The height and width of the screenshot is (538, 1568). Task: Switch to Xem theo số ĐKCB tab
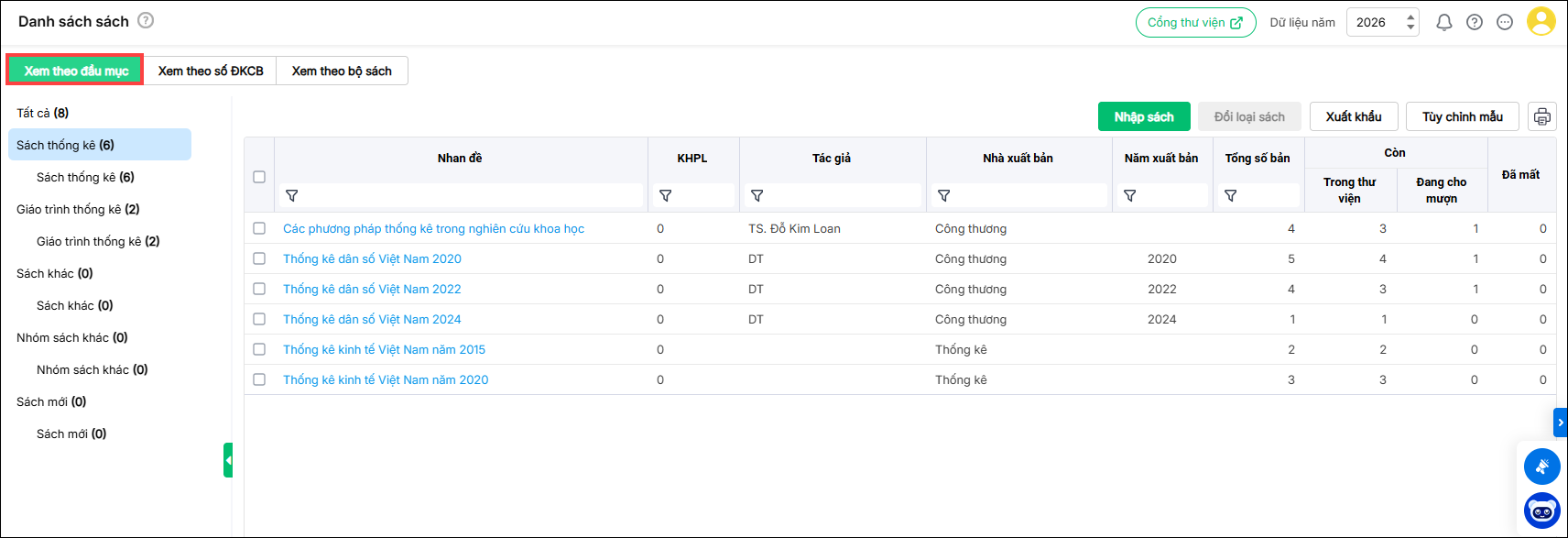pyautogui.click(x=211, y=71)
